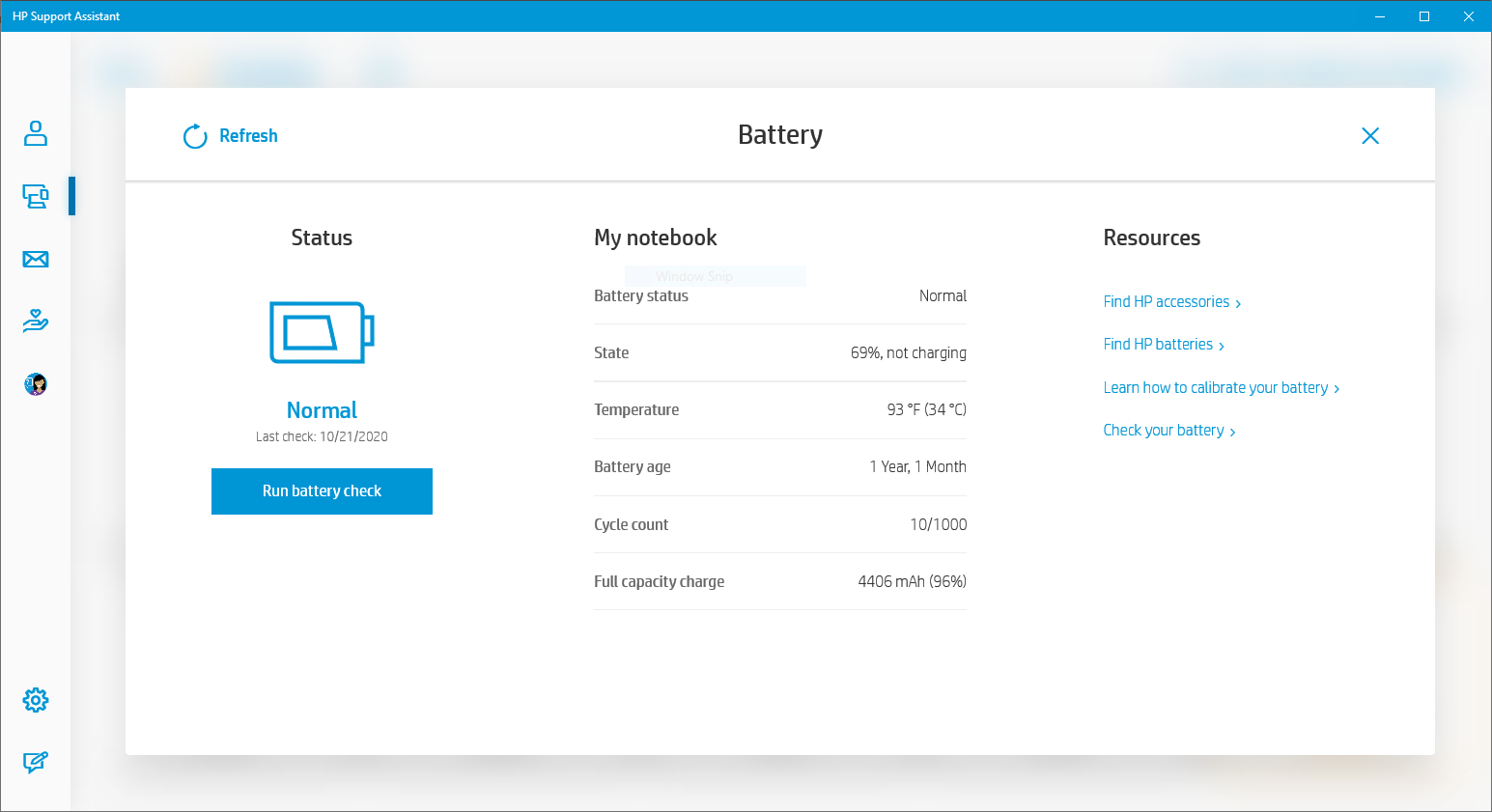Open the support services hand icon
This screenshot has height=812, width=1492.
(36, 321)
